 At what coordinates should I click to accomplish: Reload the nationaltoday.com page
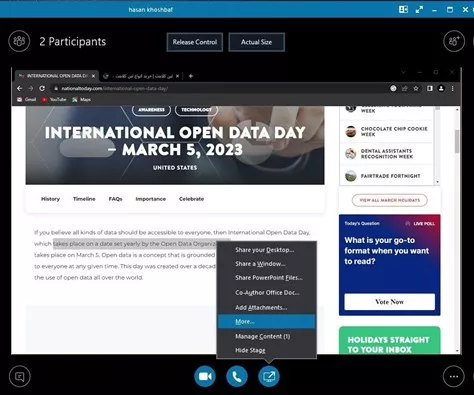pyautogui.click(x=42, y=88)
